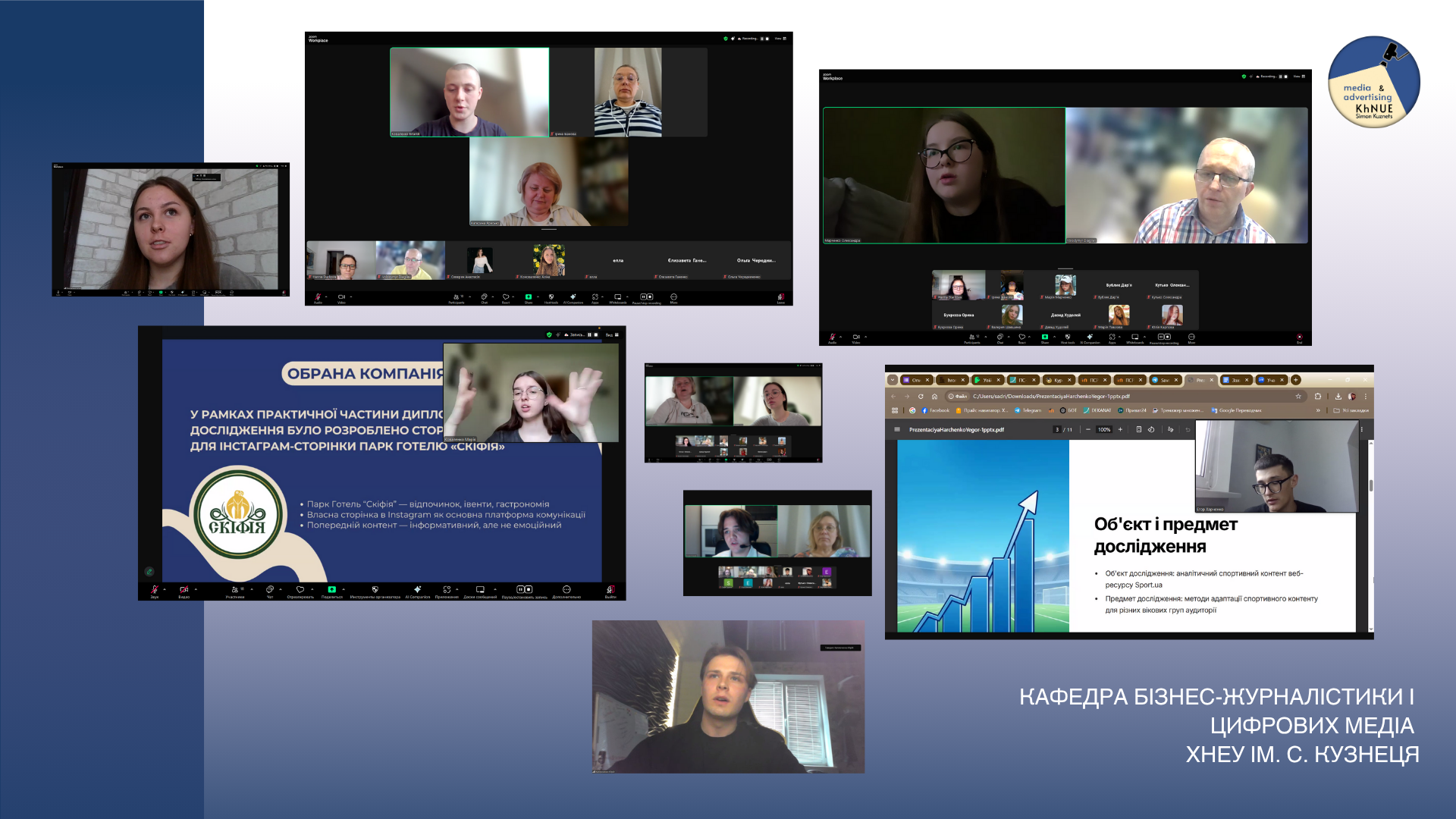Expand the caret next to Видео

tap(196, 589)
